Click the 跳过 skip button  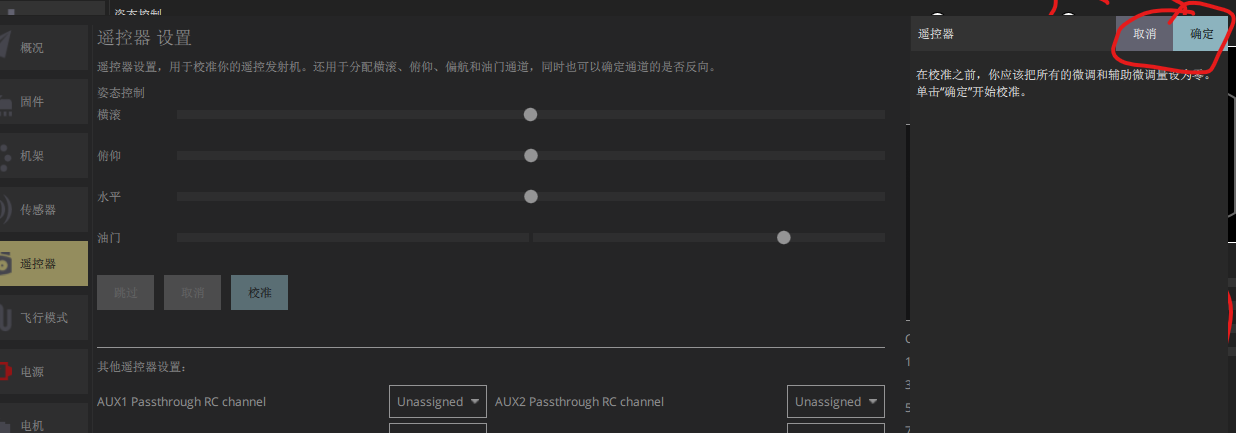pyautogui.click(x=125, y=293)
